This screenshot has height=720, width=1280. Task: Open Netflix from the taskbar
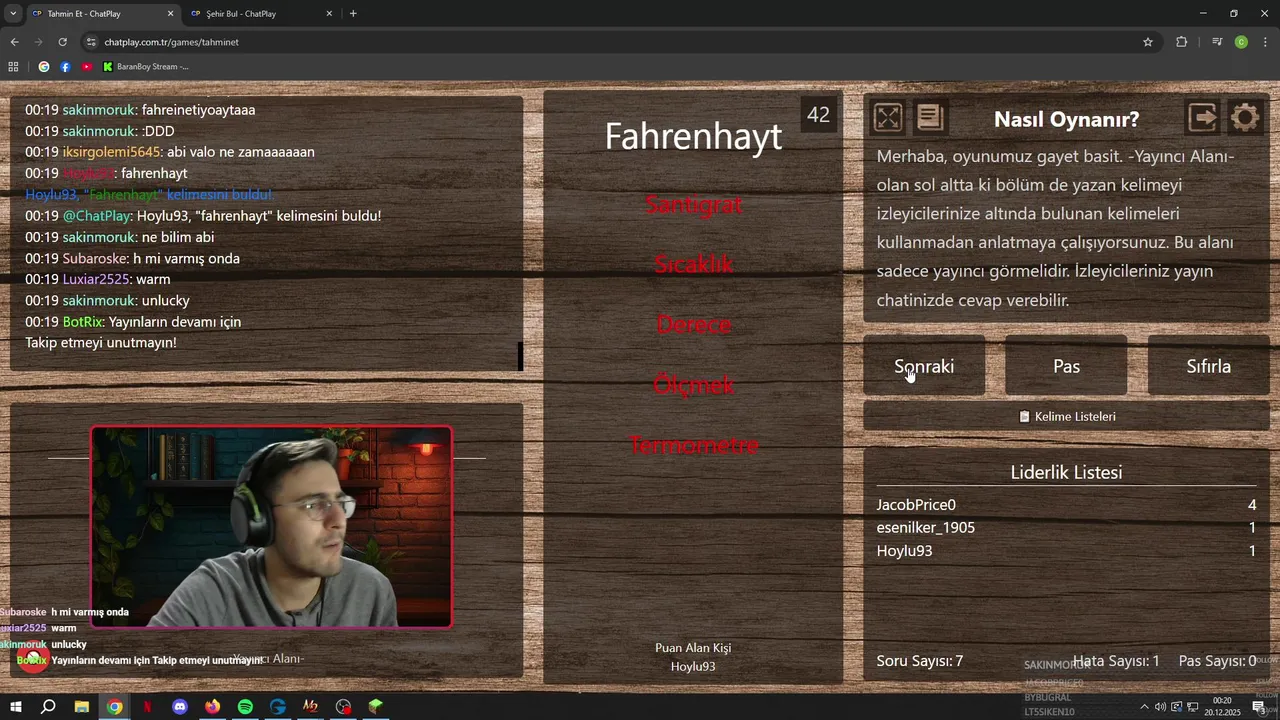(x=147, y=707)
